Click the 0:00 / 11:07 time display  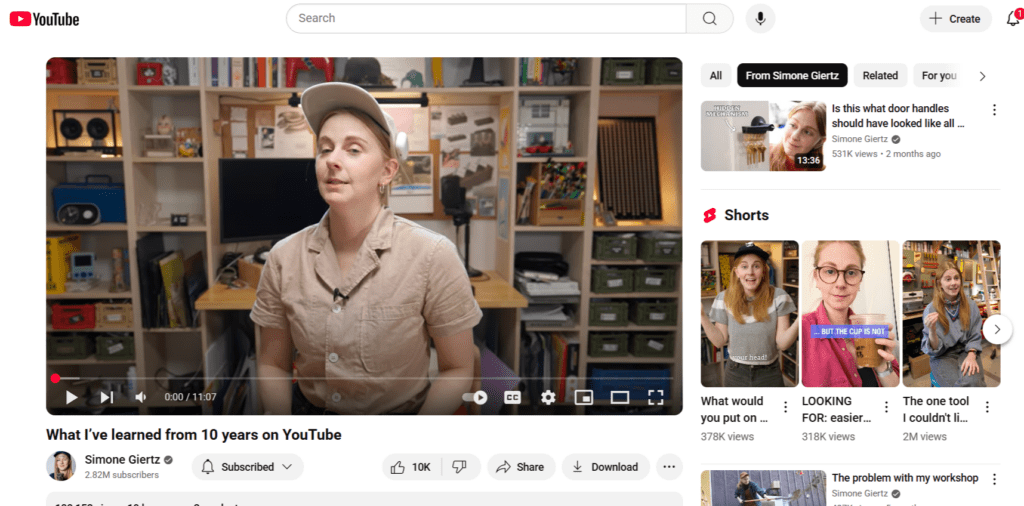tap(190, 397)
